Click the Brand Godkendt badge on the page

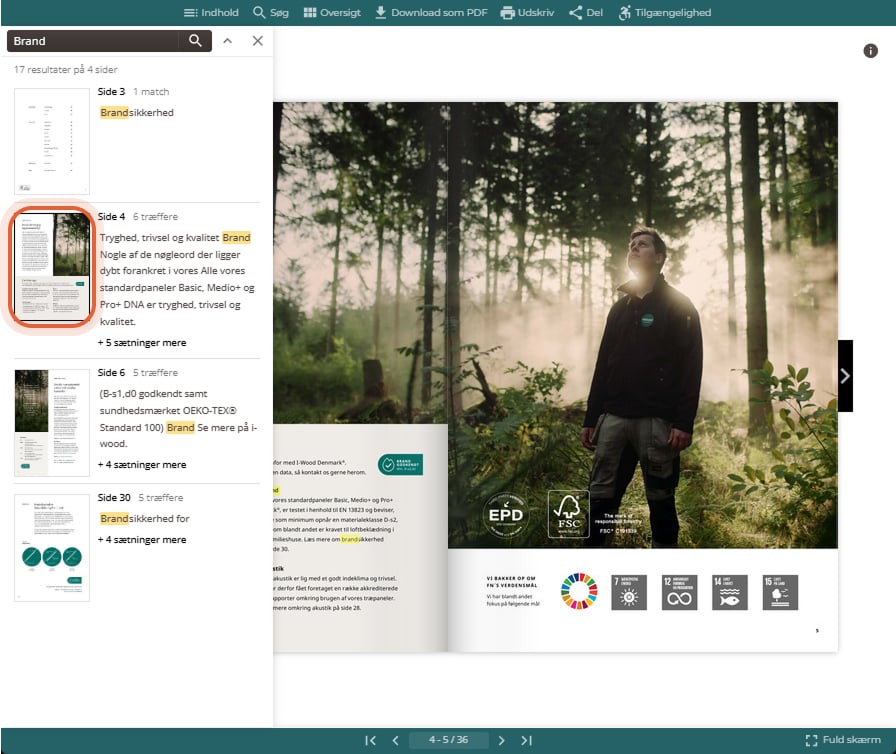pyautogui.click(x=400, y=464)
